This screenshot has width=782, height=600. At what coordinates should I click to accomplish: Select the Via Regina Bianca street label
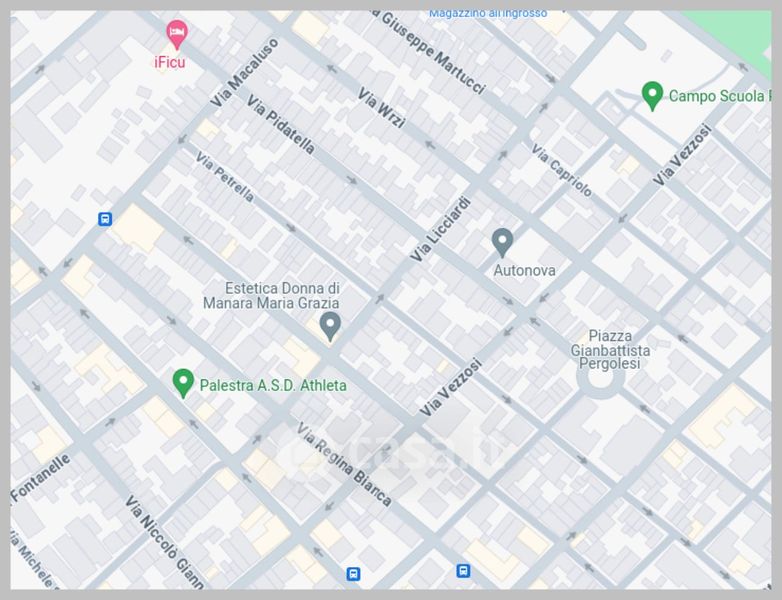pos(344,464)
